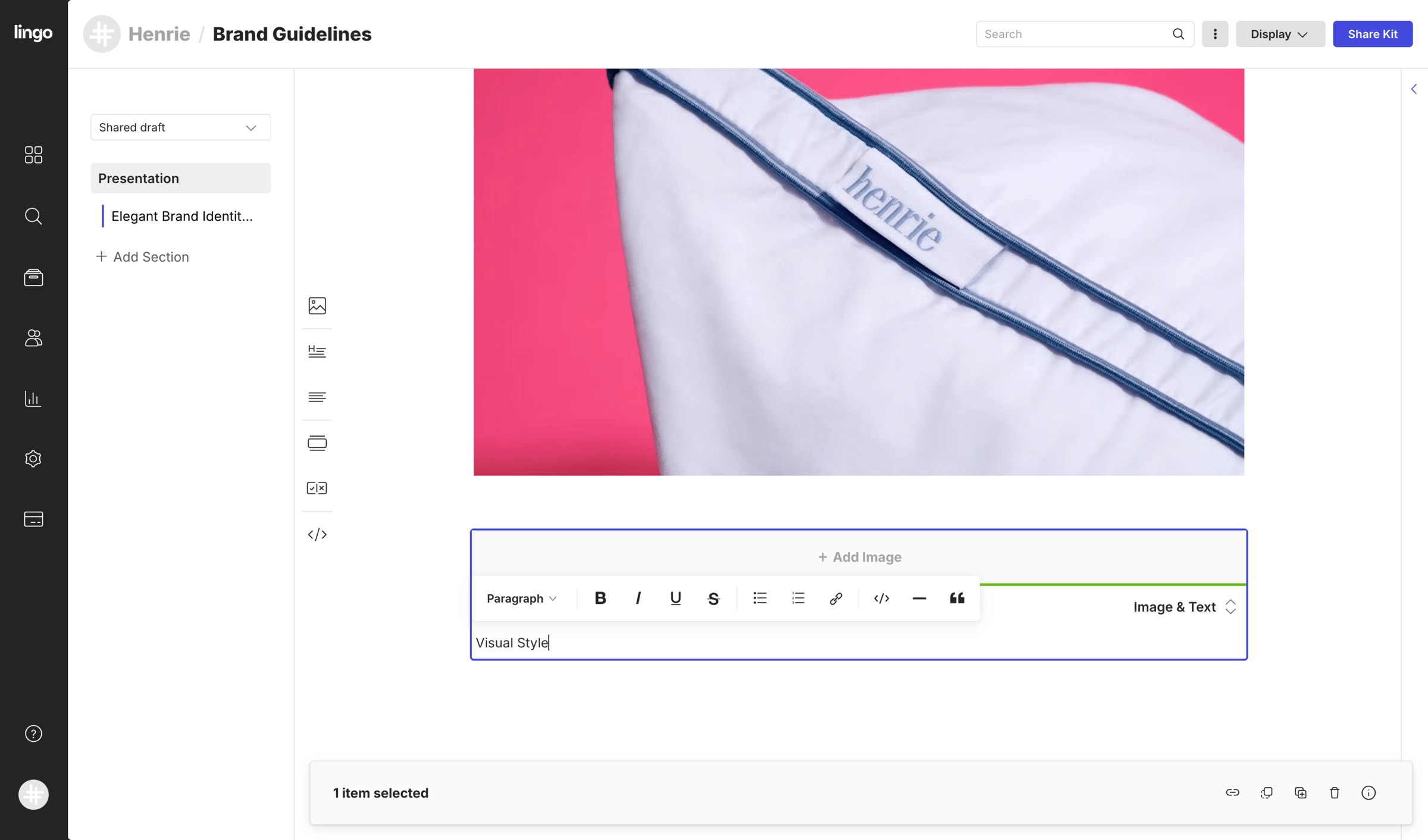Change the Image & Text layout selector
Image resolution: width=1428 pixels, height=840 pixels.
[x=1185, y=607]
